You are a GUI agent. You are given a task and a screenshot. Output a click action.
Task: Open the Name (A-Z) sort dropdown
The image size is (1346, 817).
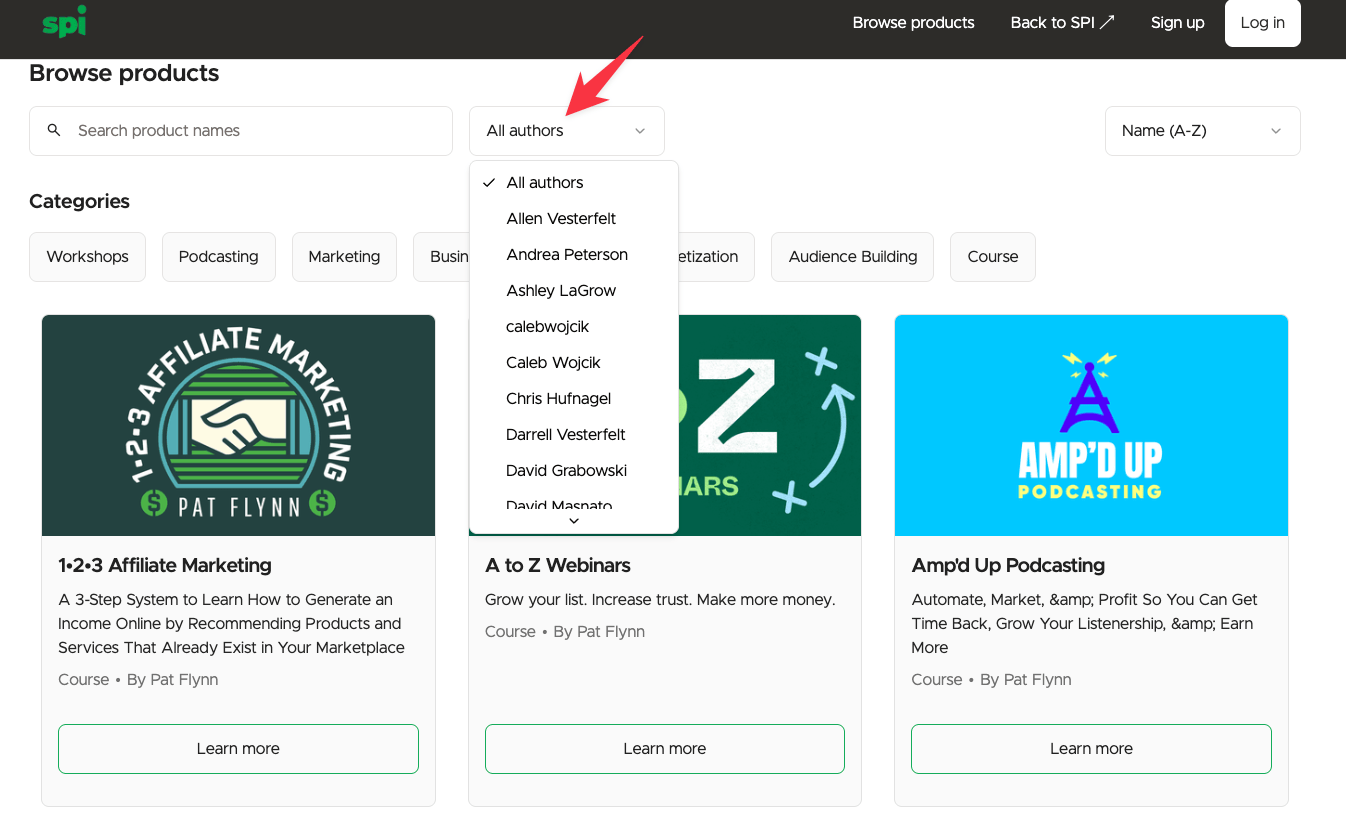click(x=1201, y=131)
